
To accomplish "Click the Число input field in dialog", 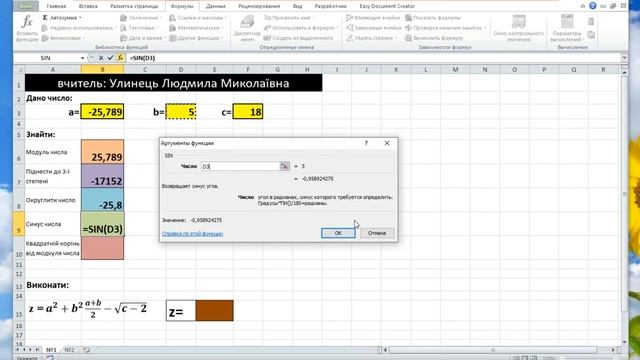I will click(240, 166).
